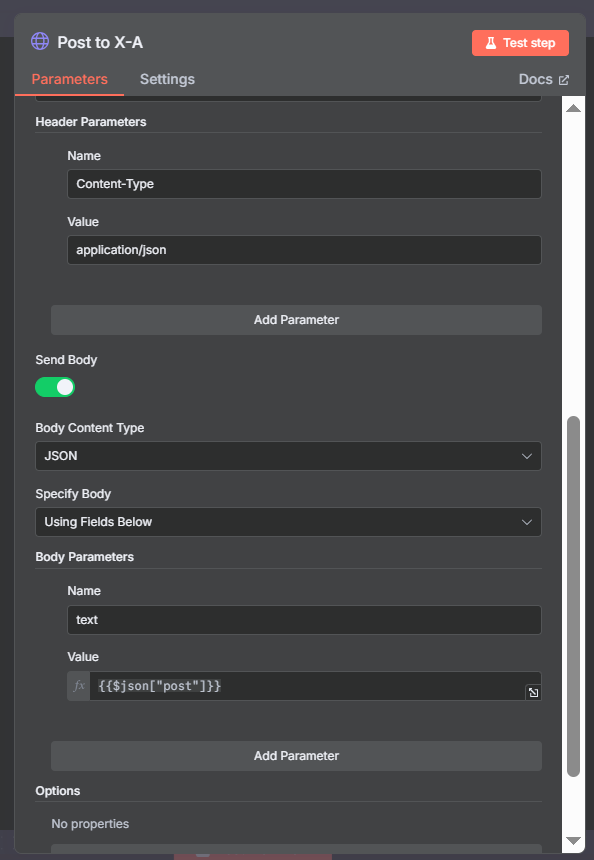Image resolution: width=594 pixels, height=860 pixels.
Task: Open the Body Content Type JSON dropdown
Action: (x=288, y=456)
